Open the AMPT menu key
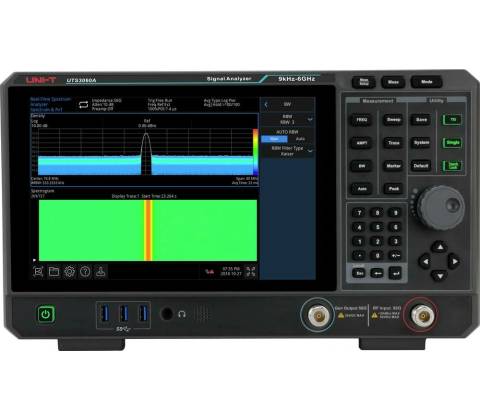Viewport: 480px width, 420px height. (362, 143)
